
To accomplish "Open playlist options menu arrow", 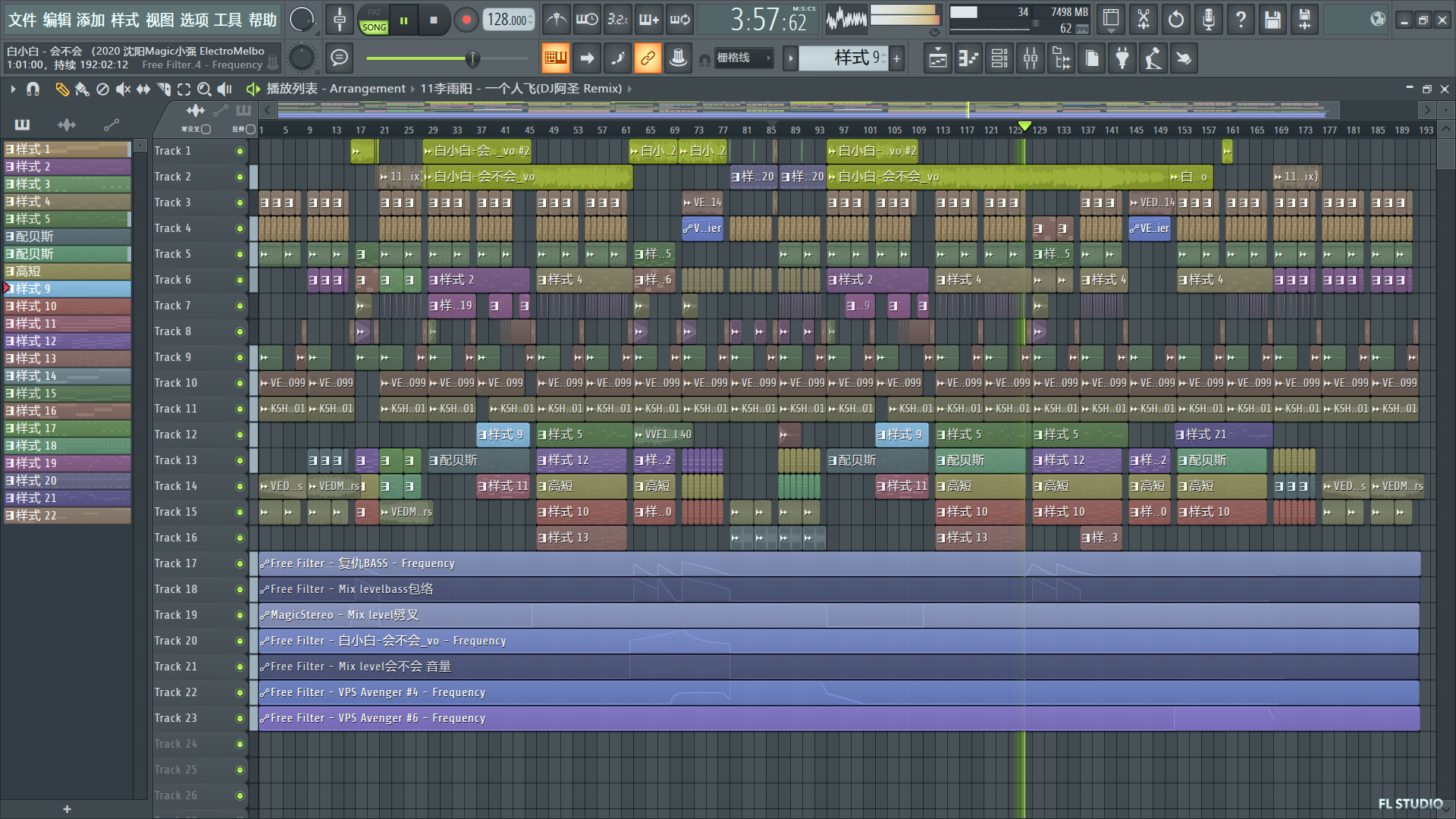I will [13, 89].
